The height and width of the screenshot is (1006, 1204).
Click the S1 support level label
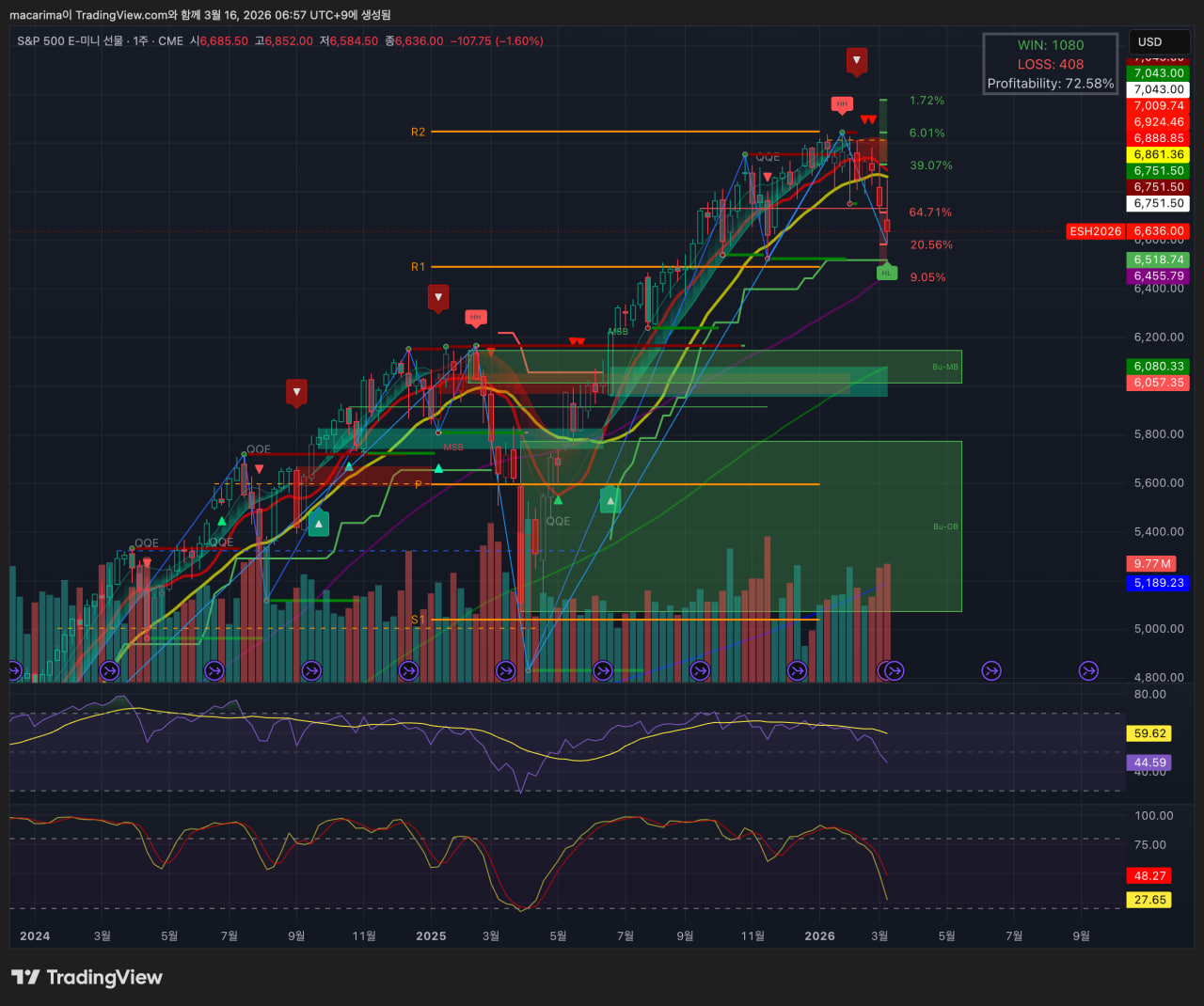coord(418,621)
